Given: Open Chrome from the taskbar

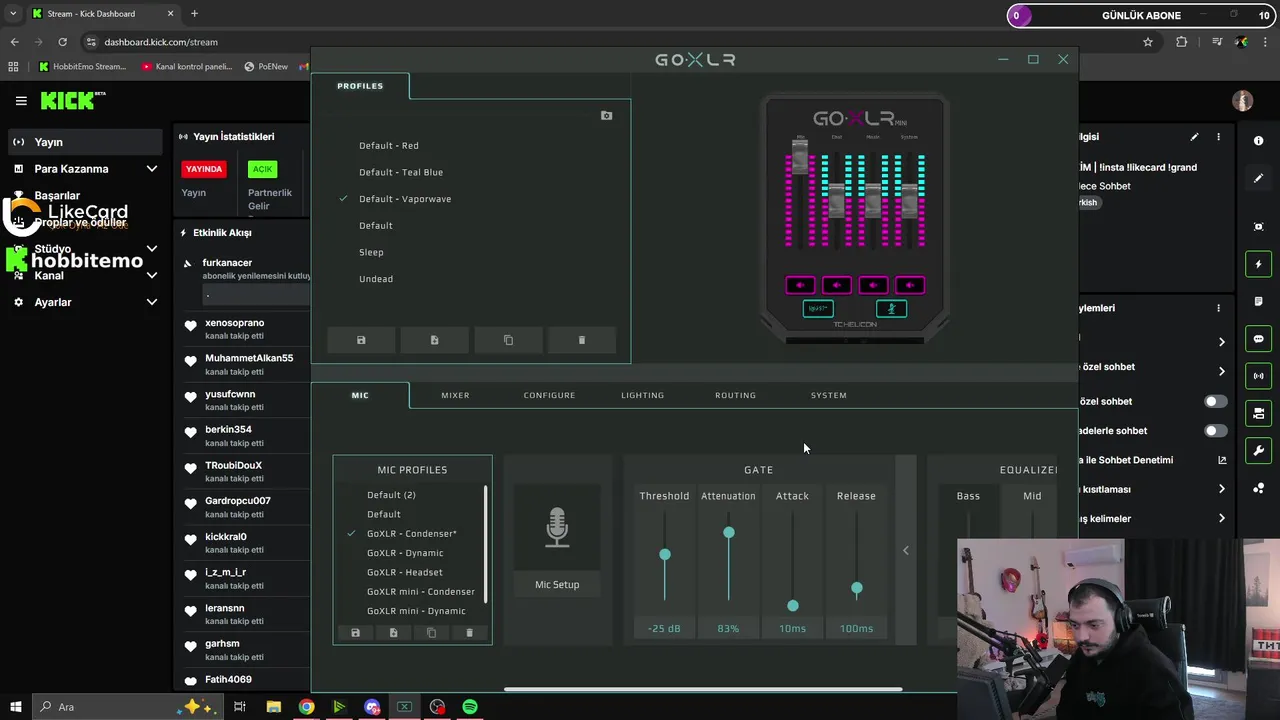Looking at the screenshot, I should tap(306, 707).
